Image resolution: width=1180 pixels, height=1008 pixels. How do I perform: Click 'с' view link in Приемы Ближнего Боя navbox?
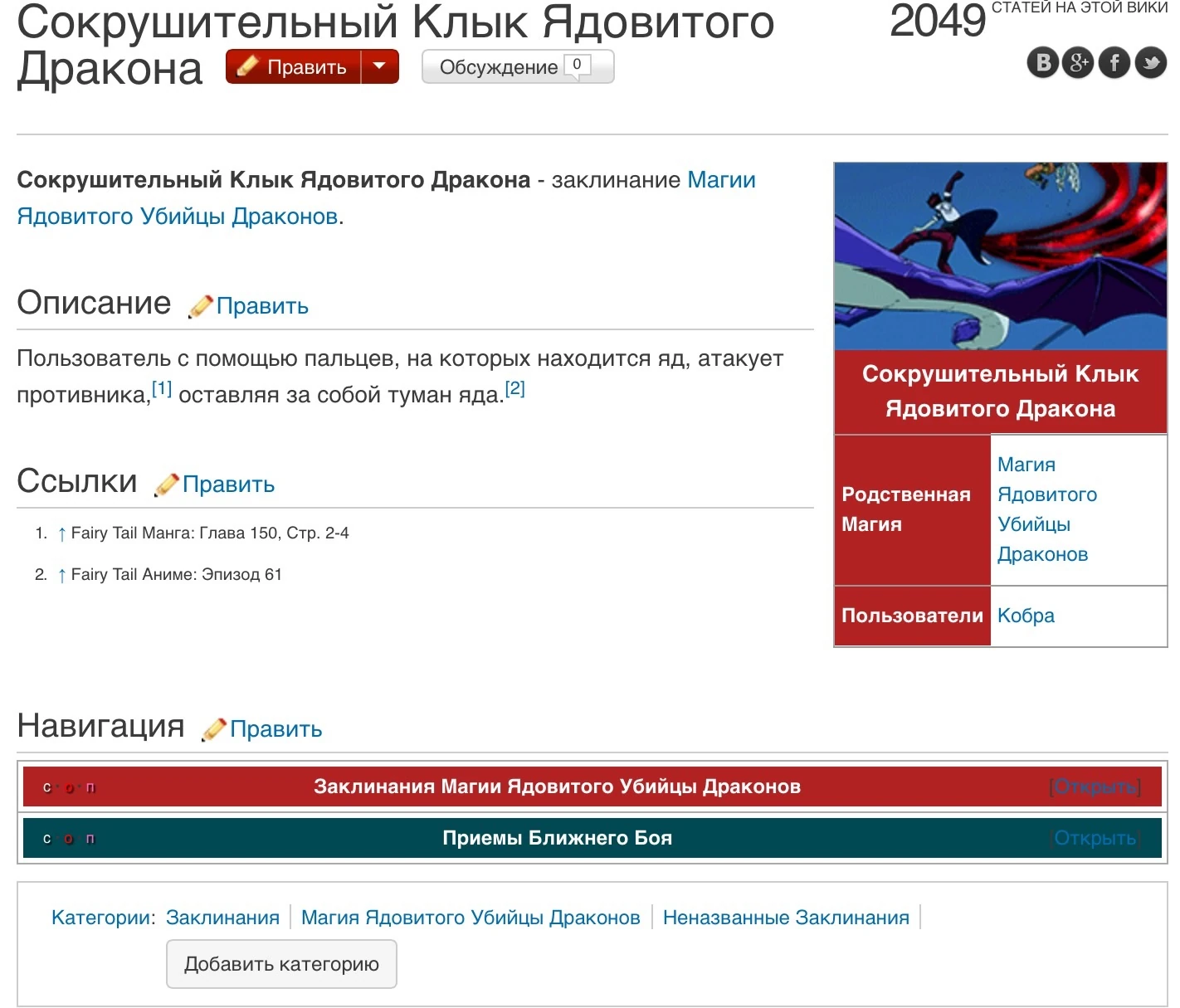click(x=47, y=839)
